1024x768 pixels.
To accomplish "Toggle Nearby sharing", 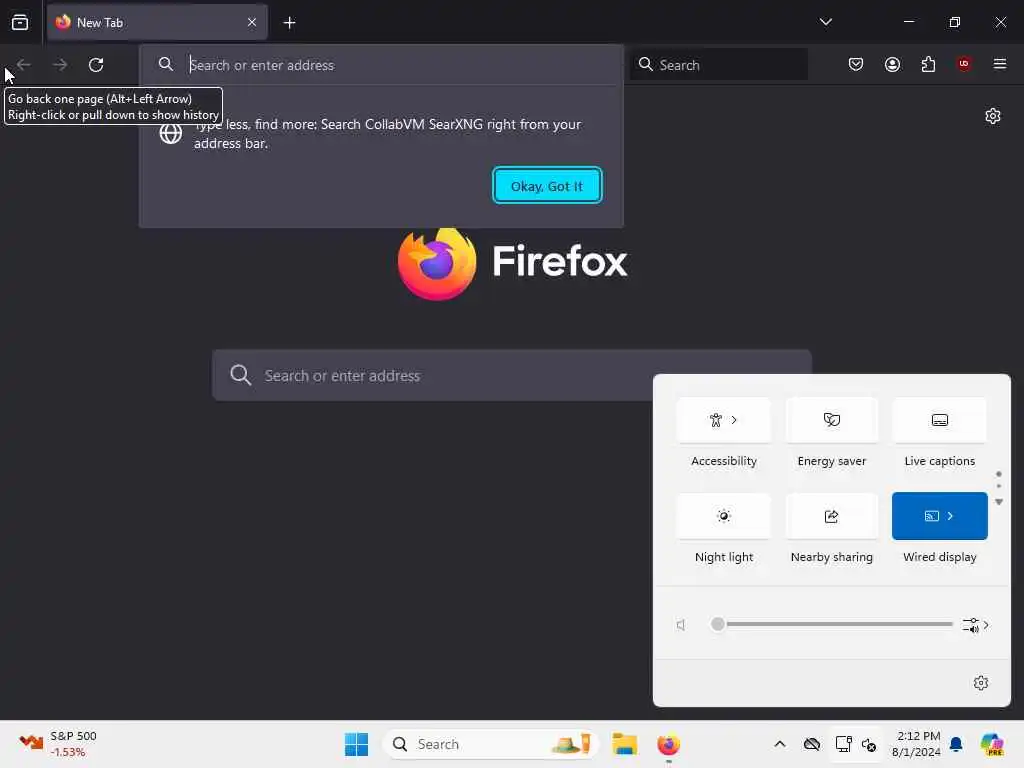I will (x=831, y=516).
